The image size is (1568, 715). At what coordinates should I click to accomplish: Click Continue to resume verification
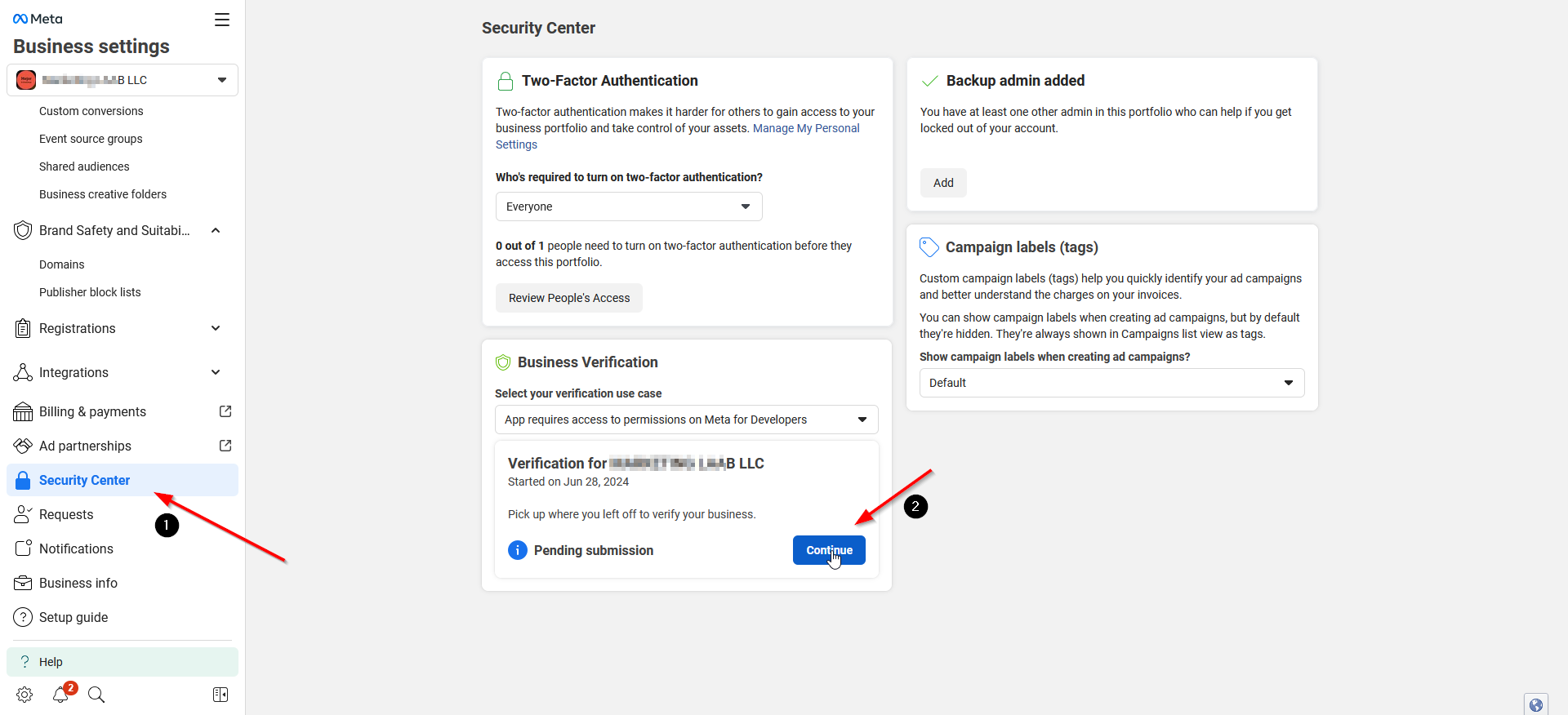click(x=829, y=550)
